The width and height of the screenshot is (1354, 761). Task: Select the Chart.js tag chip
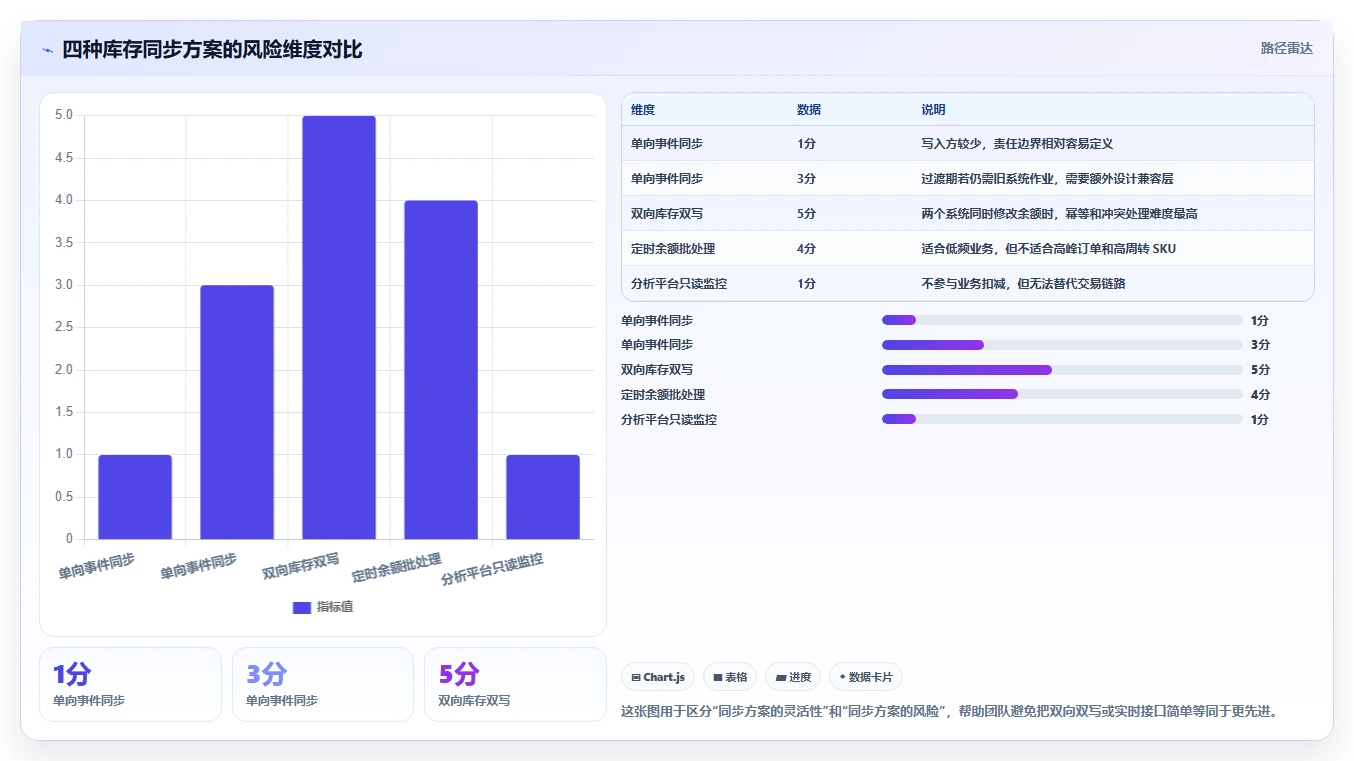pos(658,677)
